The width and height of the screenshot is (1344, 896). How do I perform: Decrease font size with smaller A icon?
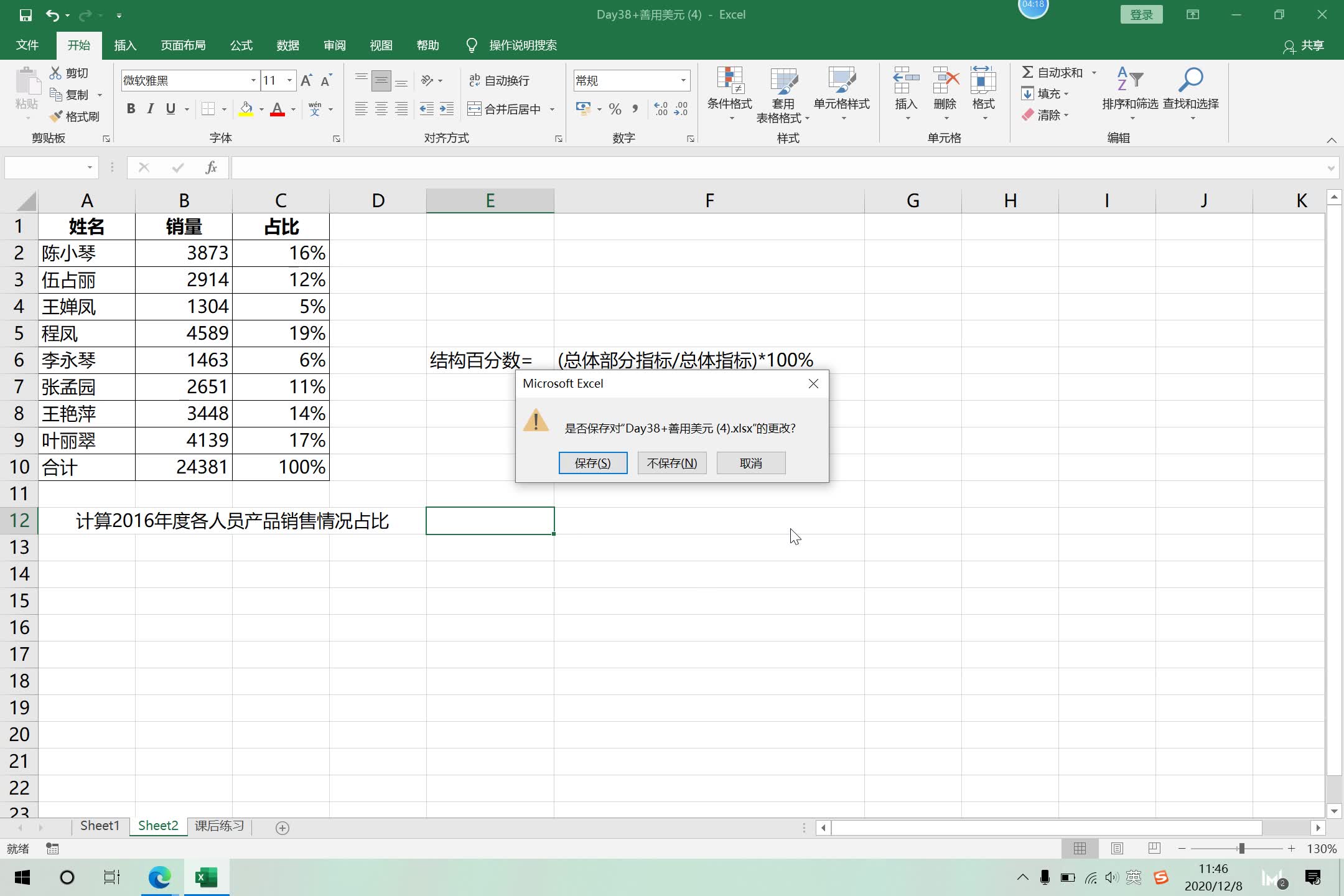(326, 80)
